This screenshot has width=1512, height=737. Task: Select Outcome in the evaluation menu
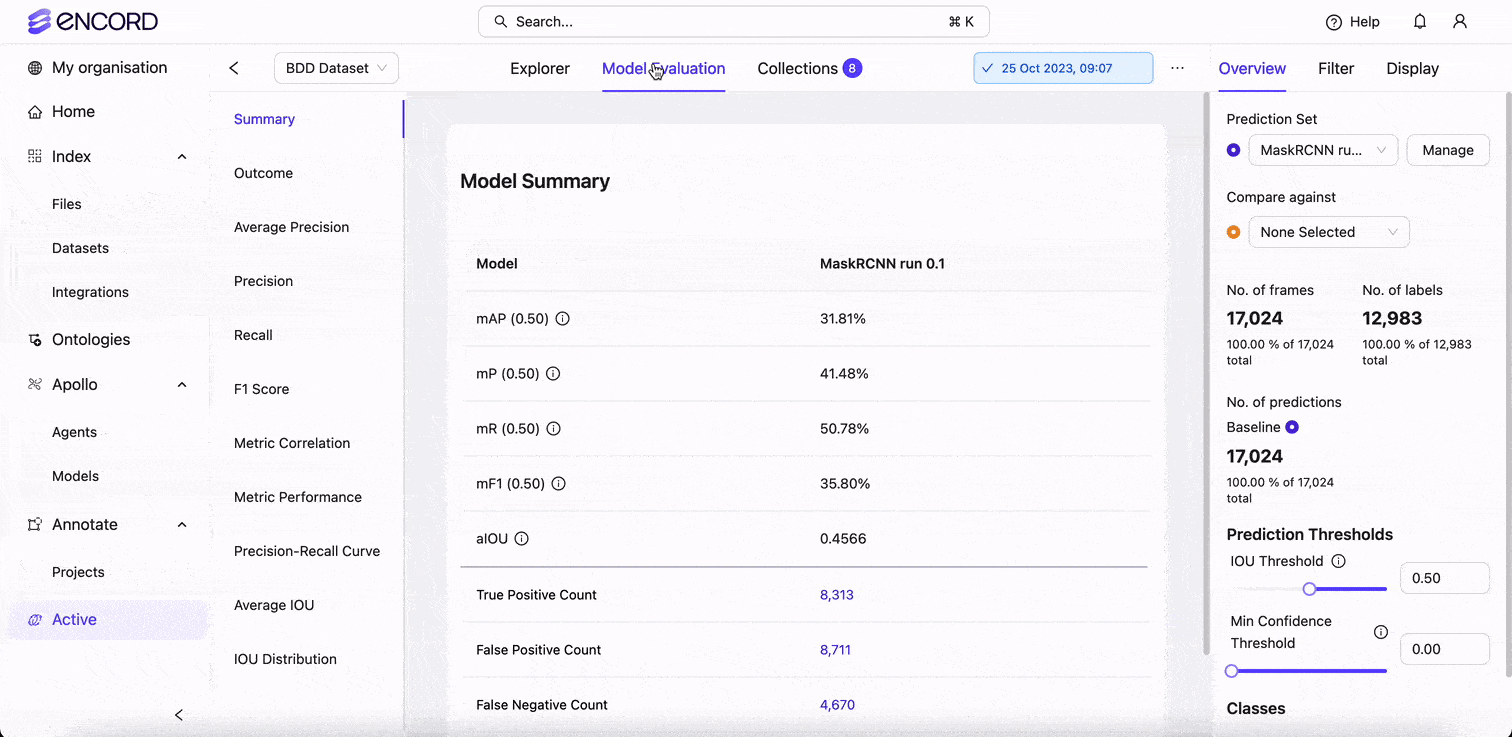pyautogui.click(x=263, y=173)
